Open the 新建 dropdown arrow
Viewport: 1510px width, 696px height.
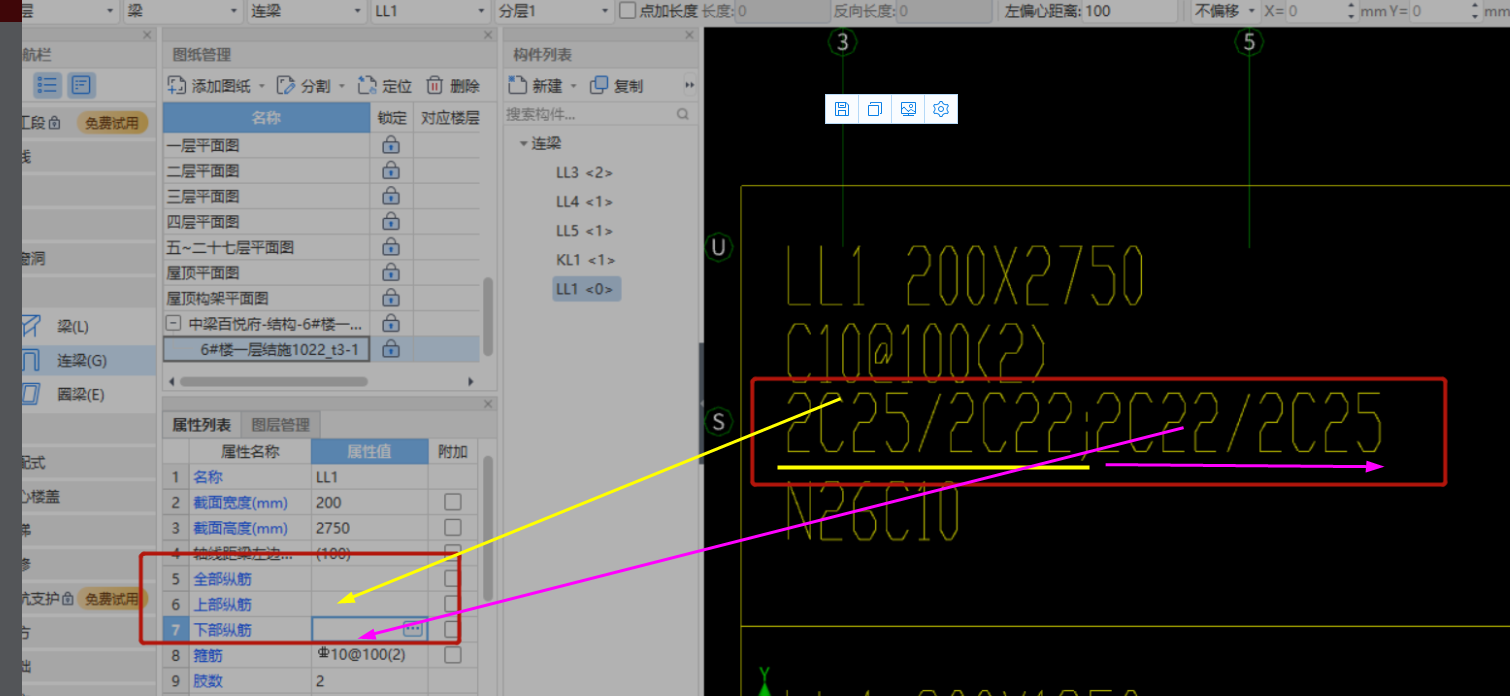click(x=573, y=86)
